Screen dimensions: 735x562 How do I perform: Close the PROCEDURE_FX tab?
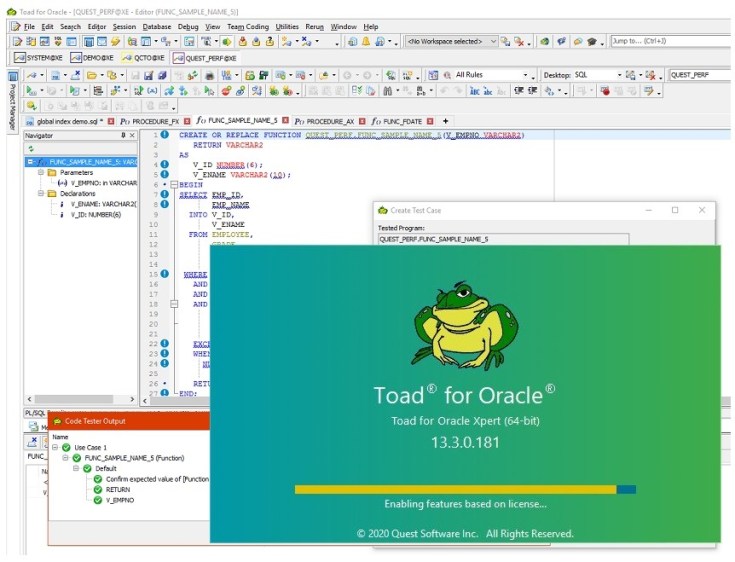click(187, 121)
